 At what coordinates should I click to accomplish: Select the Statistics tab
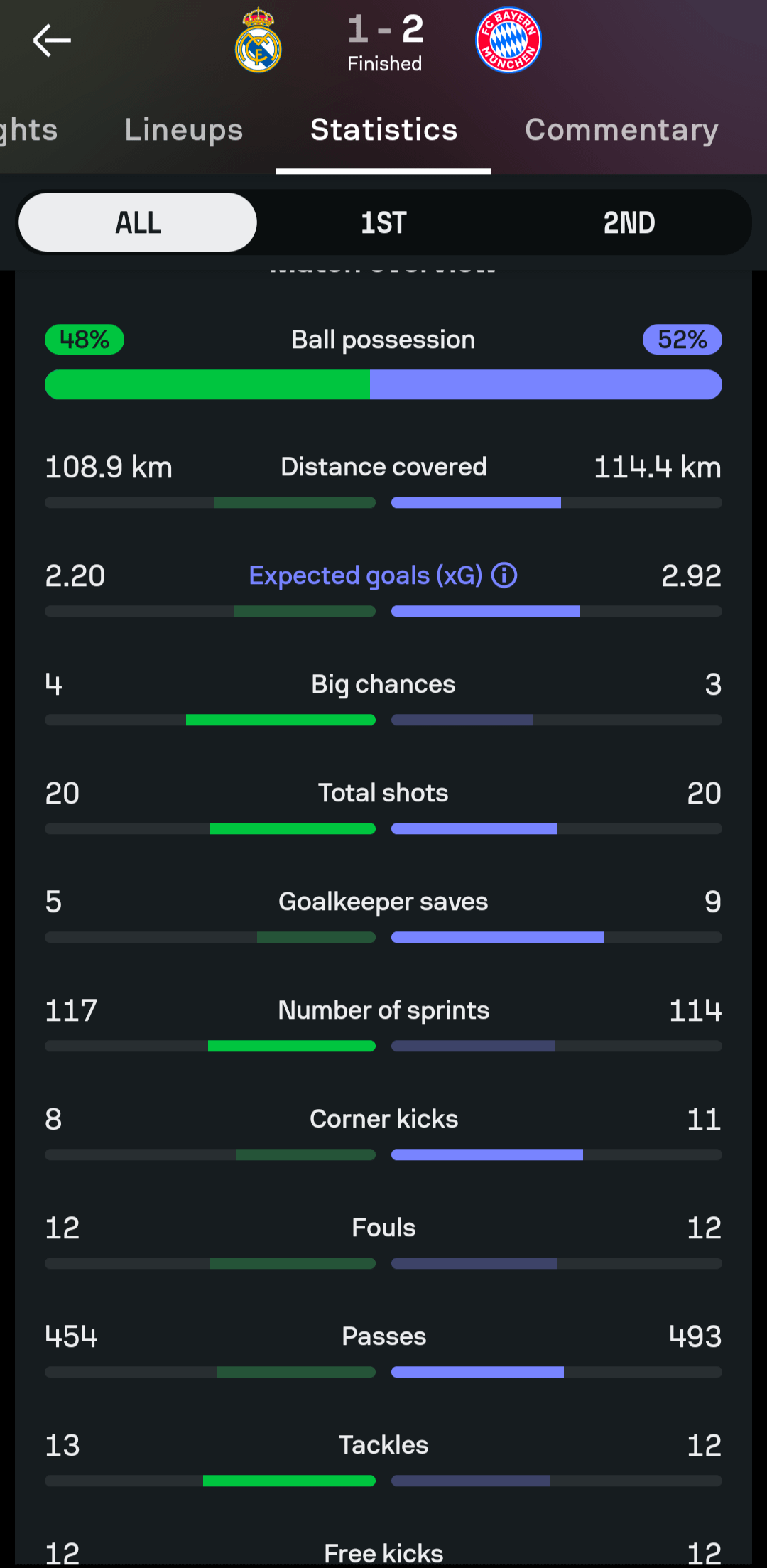[383, 130]
